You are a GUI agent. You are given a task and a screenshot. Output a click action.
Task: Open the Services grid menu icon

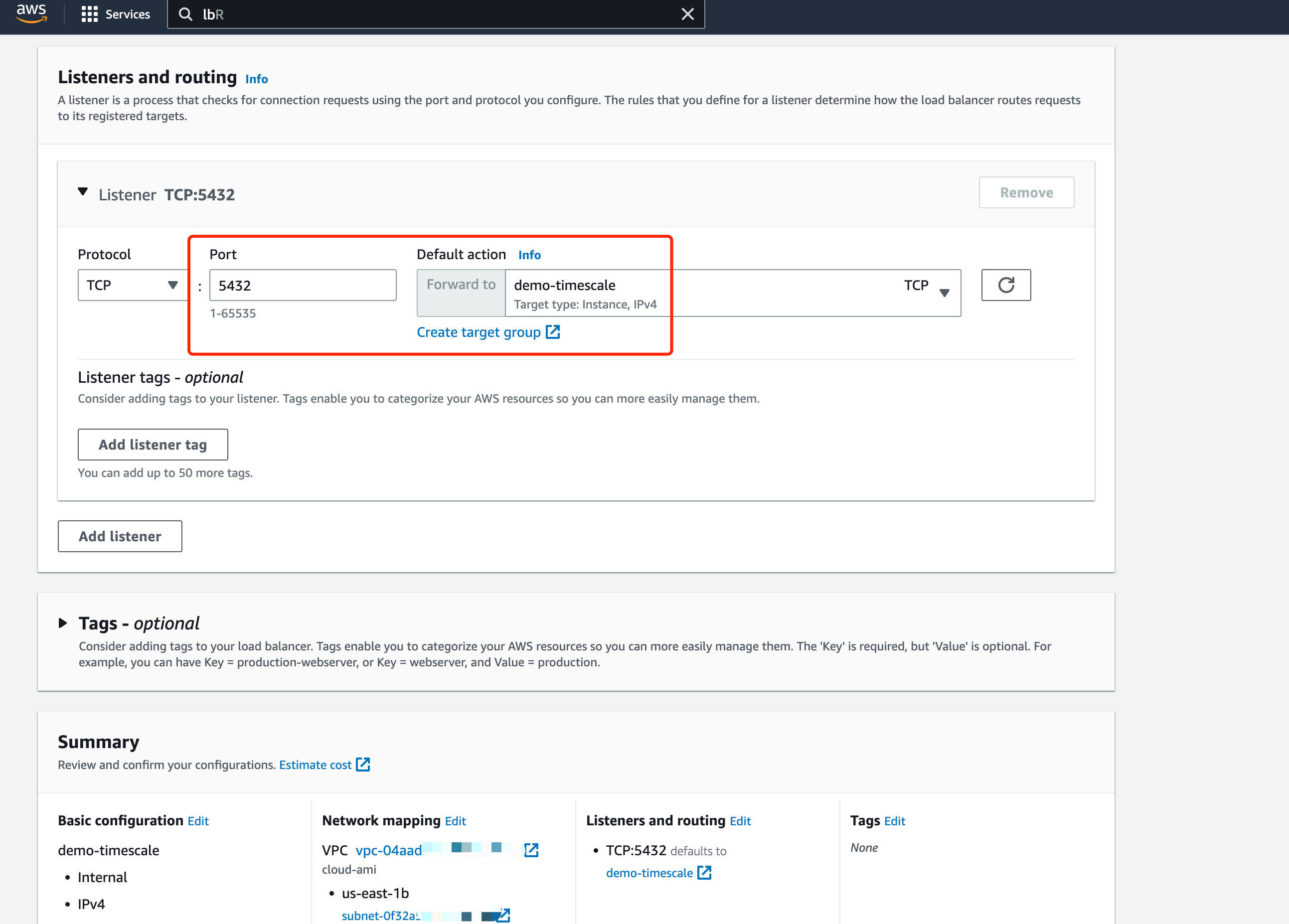tap(89, 14)
